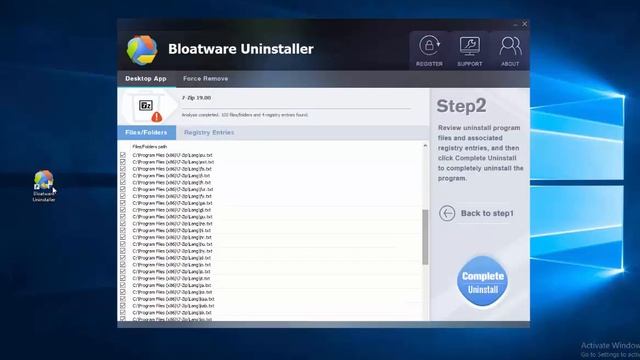Uncheck the Lang\ext.txt file checkbox
Image resolution: width=640 pixels, height=360 pixels.
pos(123,162)
